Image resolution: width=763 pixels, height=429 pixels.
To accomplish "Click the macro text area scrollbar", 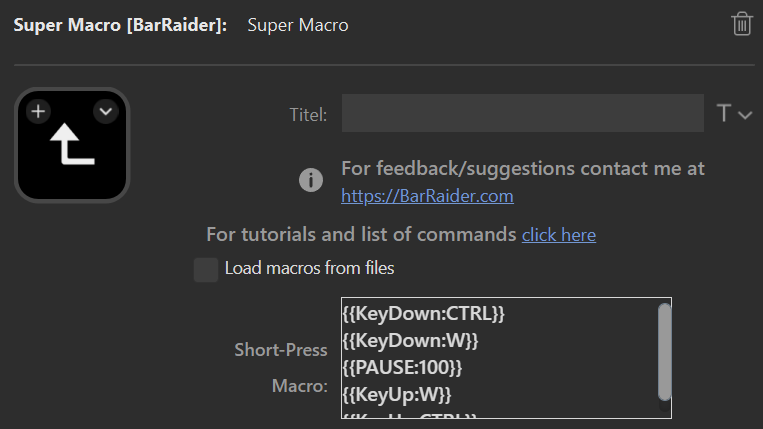I will (x=664, y=350).
